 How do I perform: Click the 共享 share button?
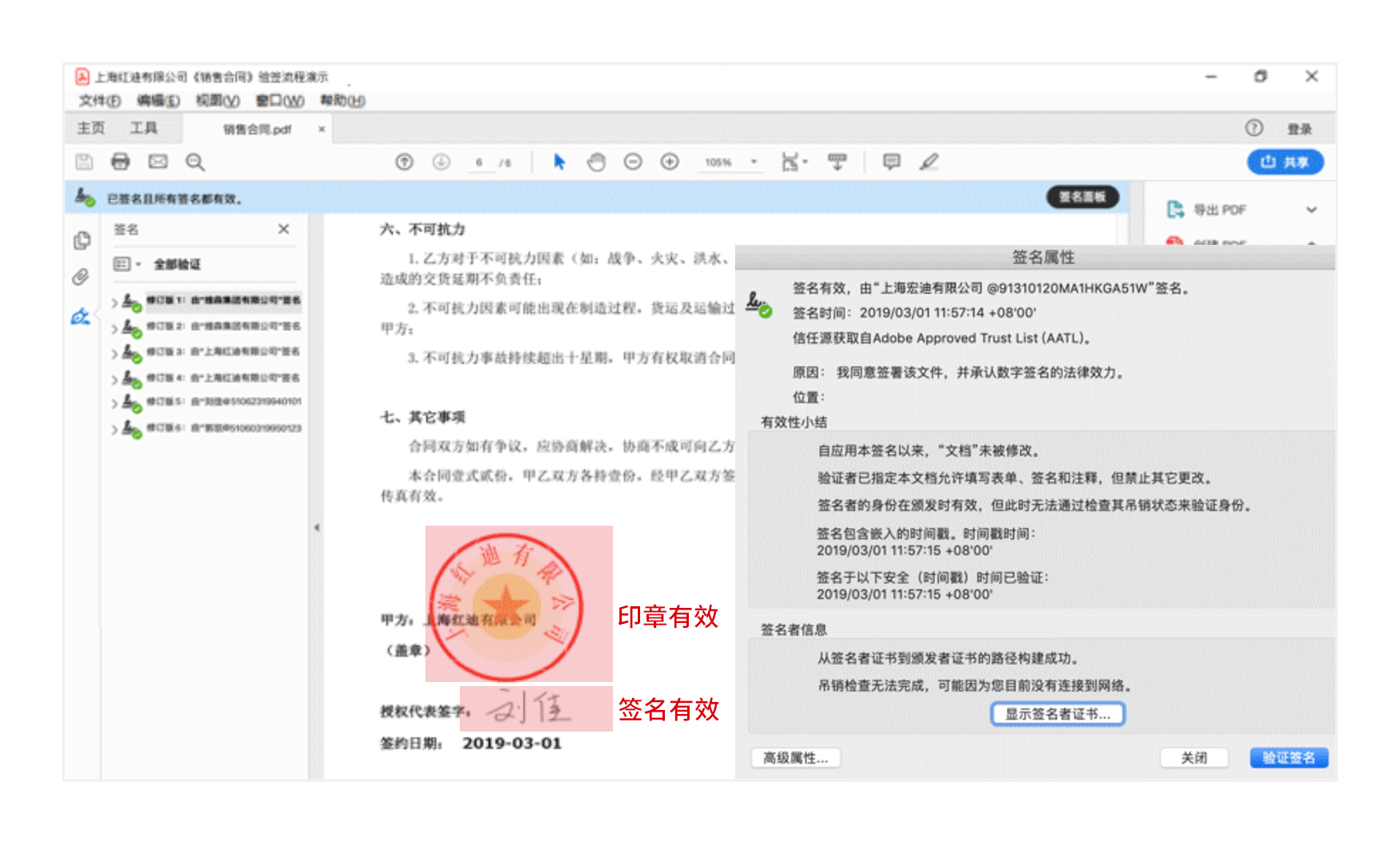[1285, 162]
